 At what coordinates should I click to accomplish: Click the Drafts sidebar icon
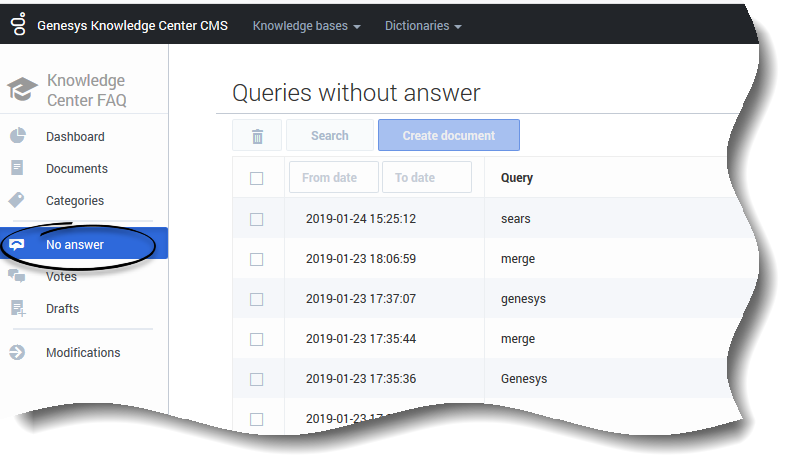[17, 309]
